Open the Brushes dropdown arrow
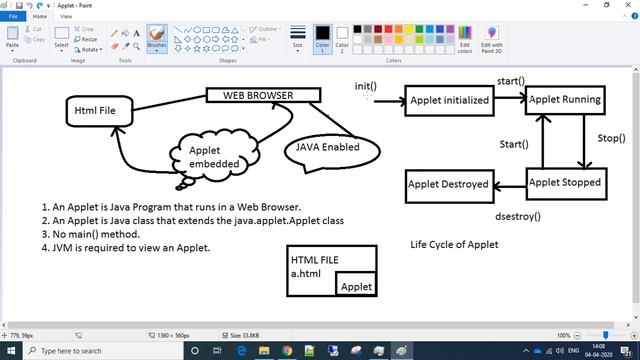 click(x=157, y=51)
